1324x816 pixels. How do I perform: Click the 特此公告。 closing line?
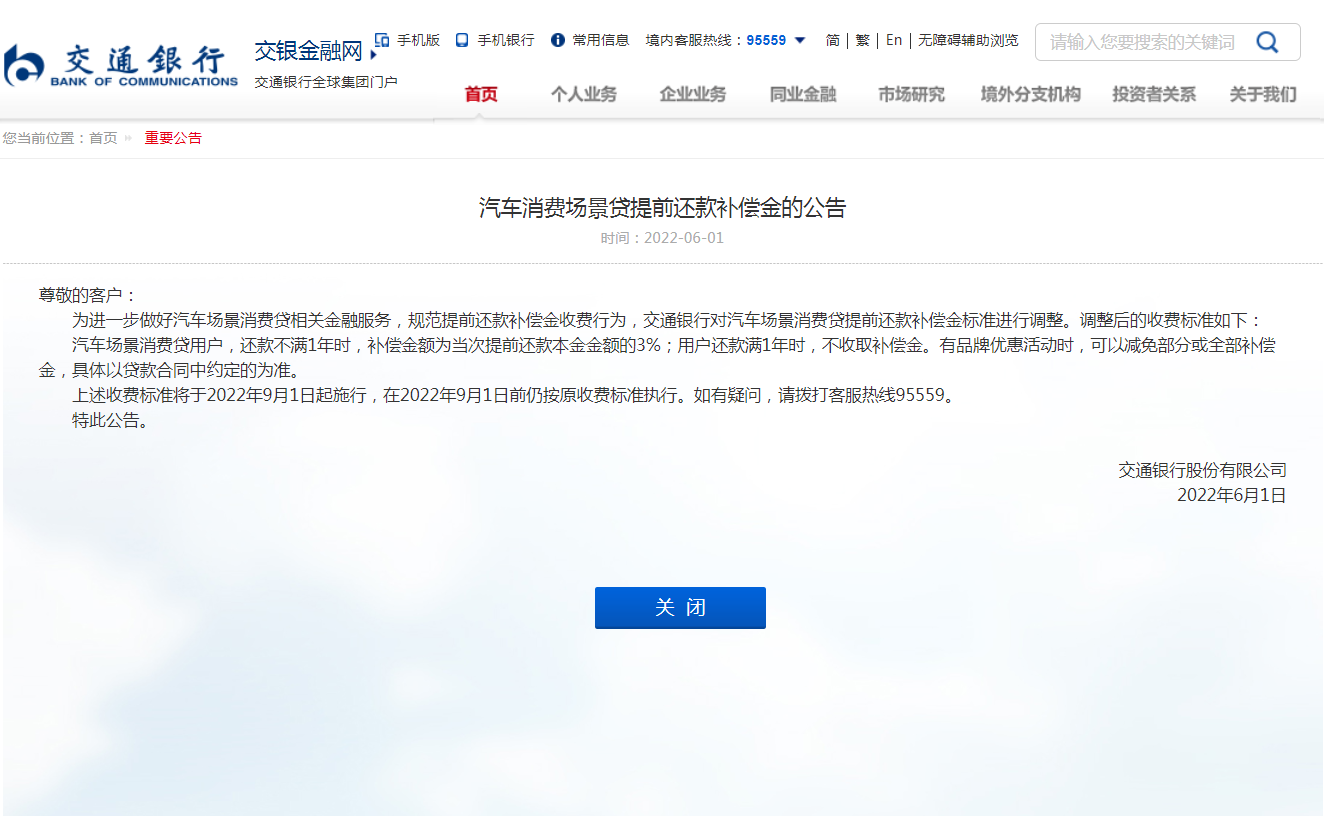click(114, 420)
